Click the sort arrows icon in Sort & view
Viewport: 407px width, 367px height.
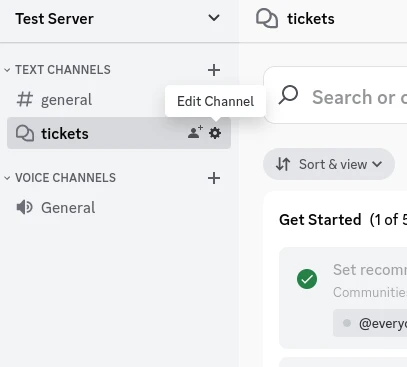[x=283, y=164]
